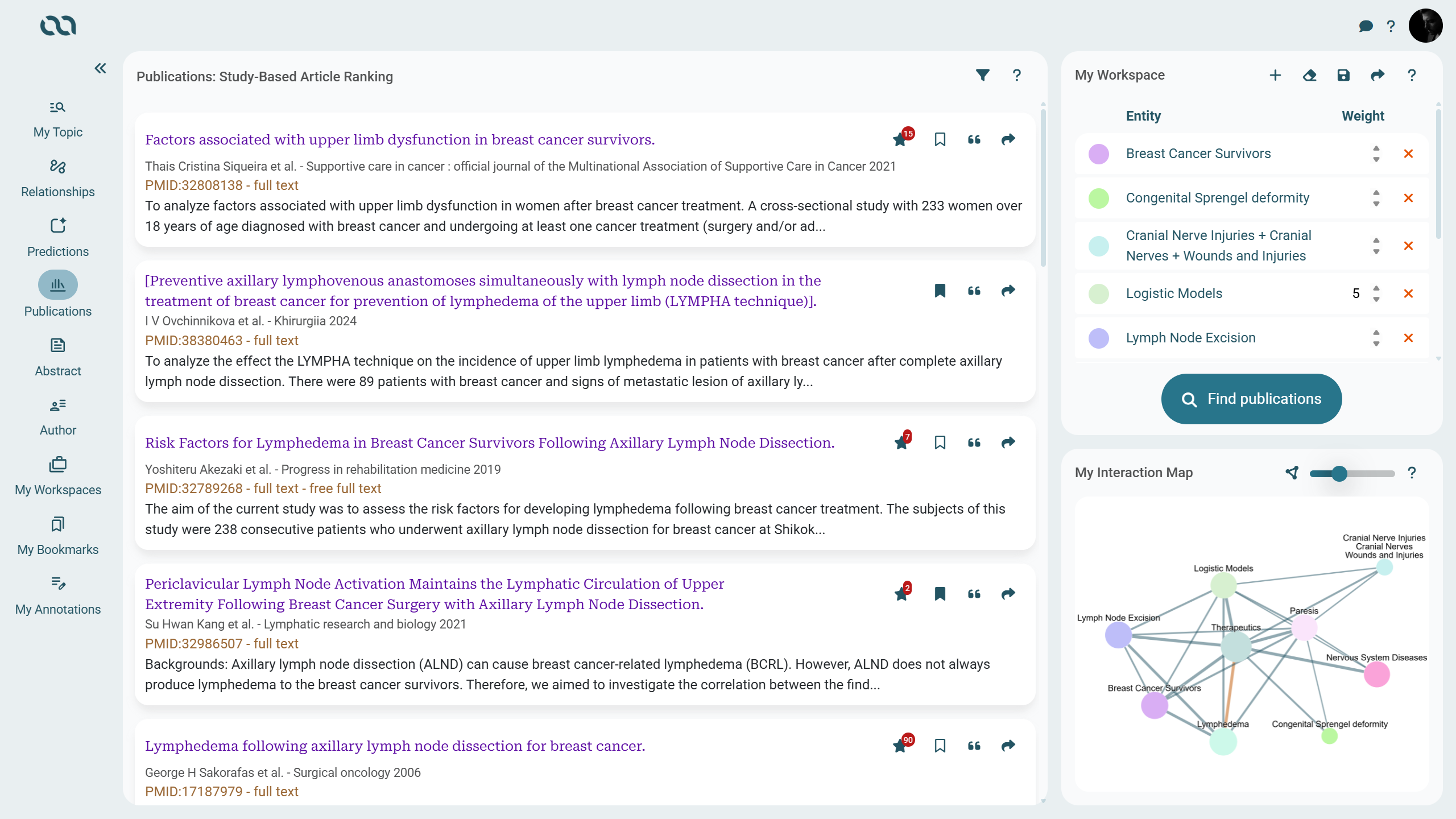The image size is (1456, 819).
Task: Open the publications filter funnel icon
Action: (982, 75)
